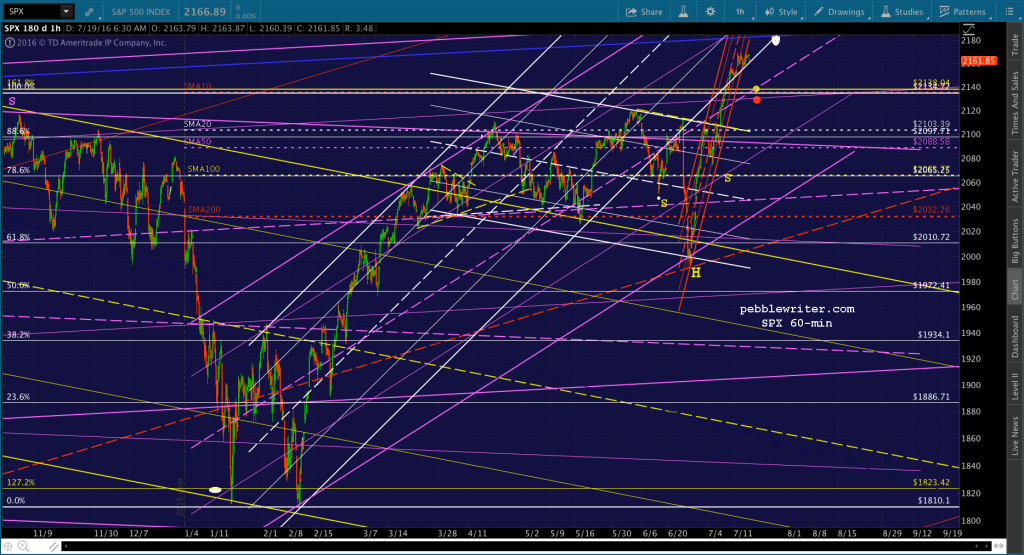Open the Trade sidebar tab

pos(1015,44)
